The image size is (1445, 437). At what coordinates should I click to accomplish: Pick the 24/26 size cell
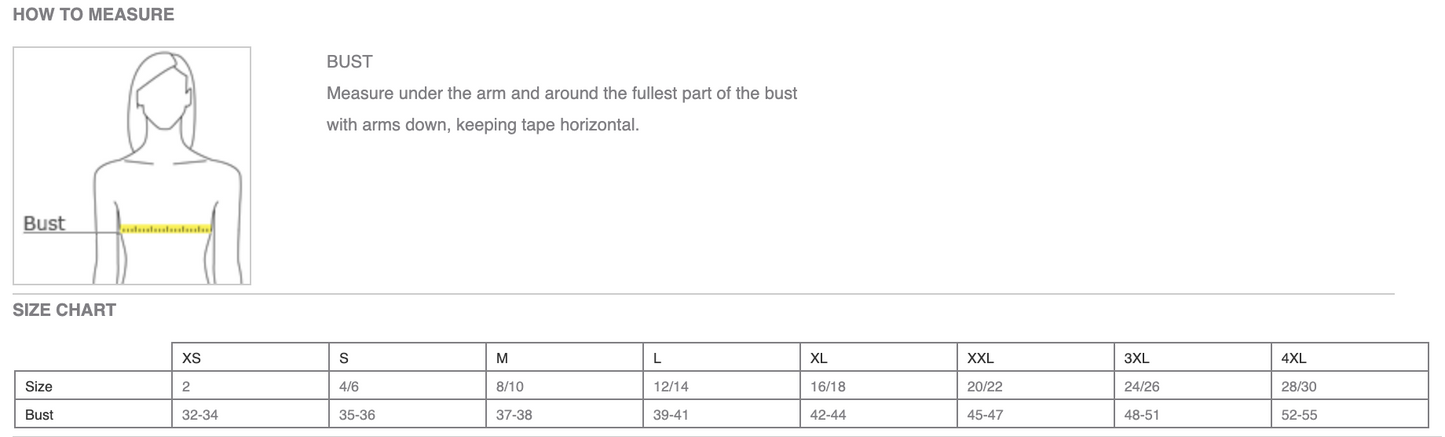(1141, 386)
